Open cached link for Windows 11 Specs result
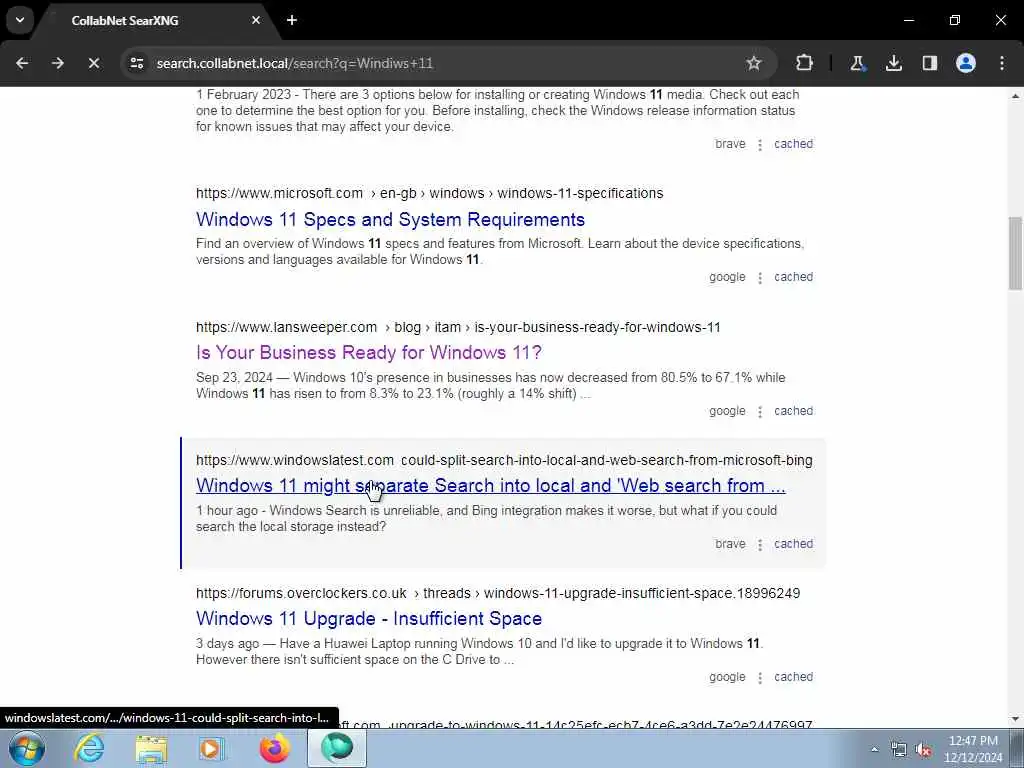1024x768 pixels. point(793,277)
